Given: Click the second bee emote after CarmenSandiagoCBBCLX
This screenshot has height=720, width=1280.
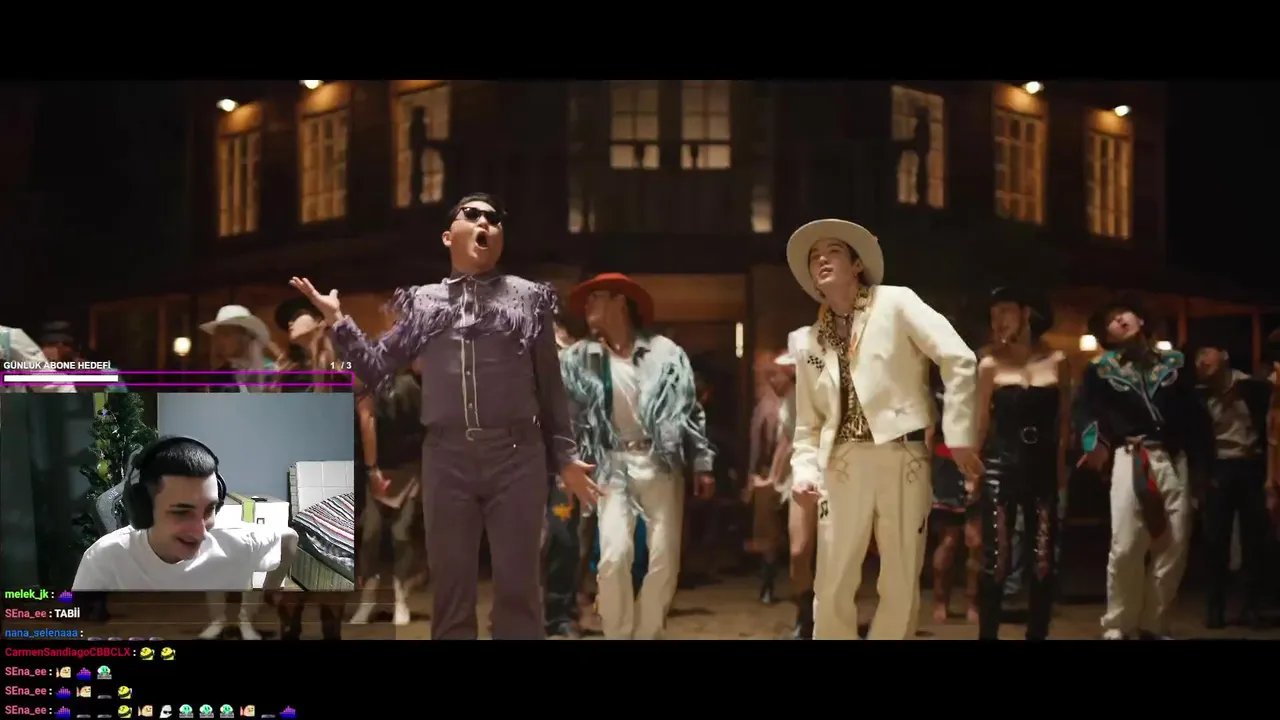Looking at the screenshot, I should [x=168, y=653].
